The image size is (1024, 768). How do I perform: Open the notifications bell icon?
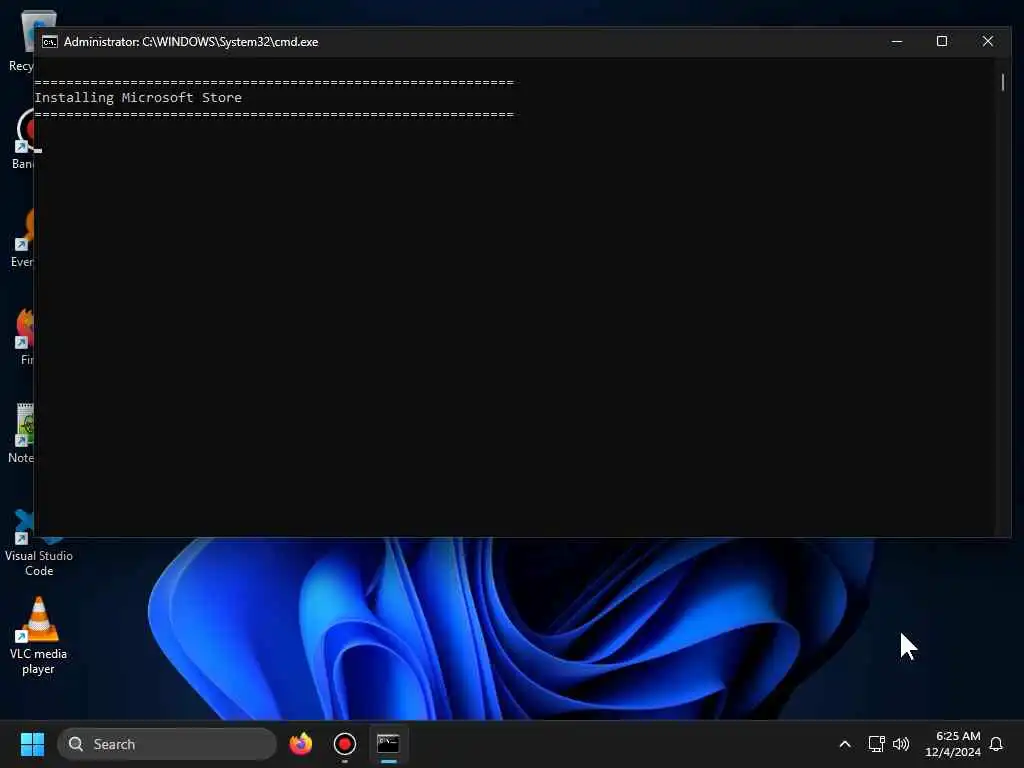pos(996,744)
